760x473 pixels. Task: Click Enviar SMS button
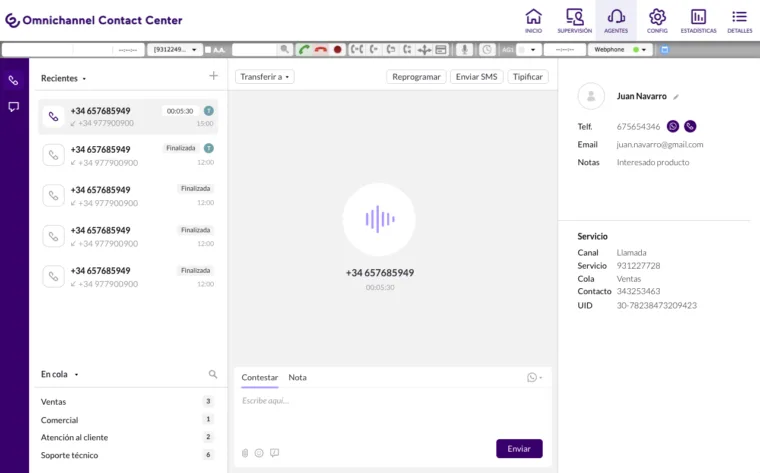point(476,77)
